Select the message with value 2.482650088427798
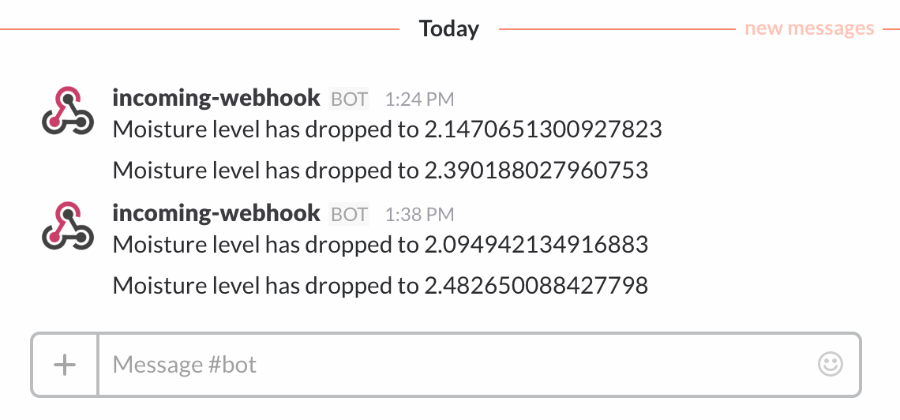Screen dimensions: 900x420 (x=381, y=285)
